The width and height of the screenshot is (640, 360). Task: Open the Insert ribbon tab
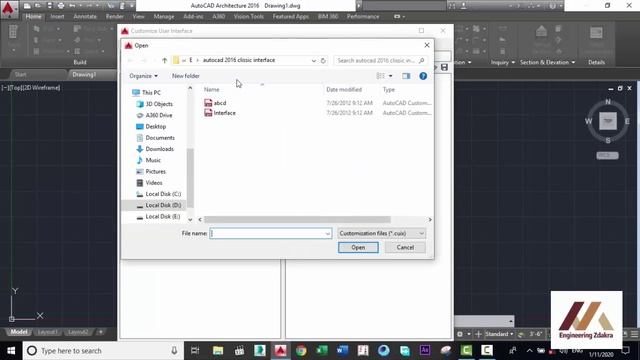pyautogui.click(x=57, y=16)
